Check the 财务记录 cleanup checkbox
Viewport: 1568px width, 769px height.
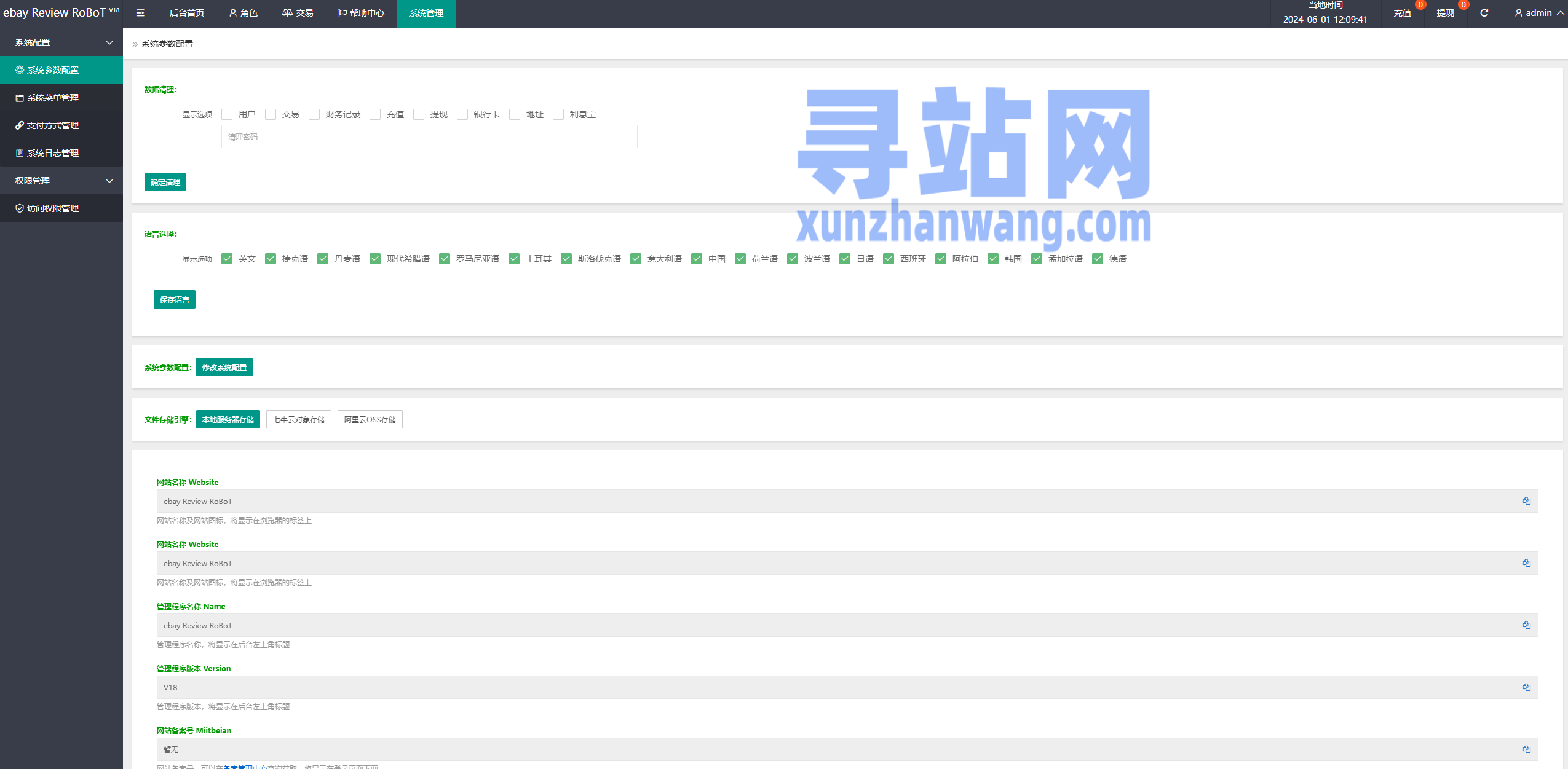click(314, 114)
